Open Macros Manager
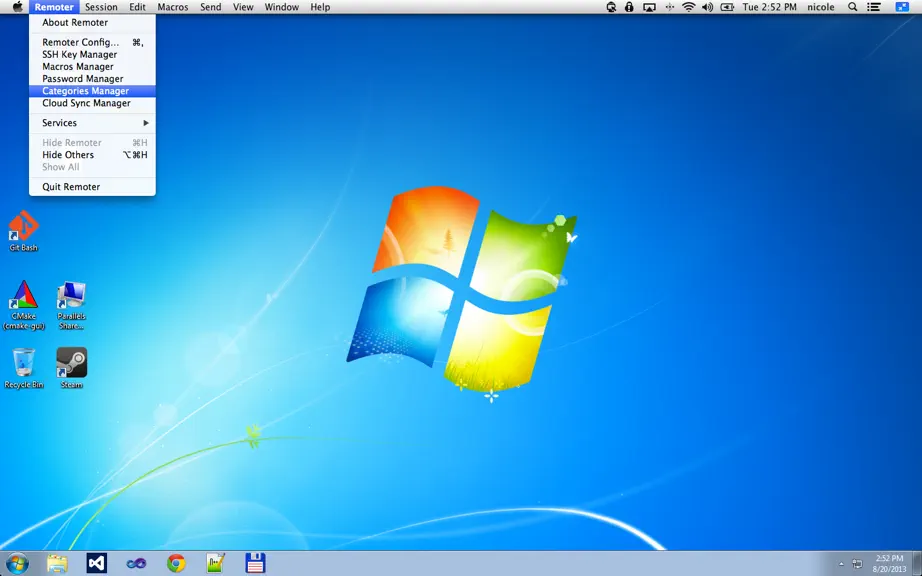 tap(92, 66)
